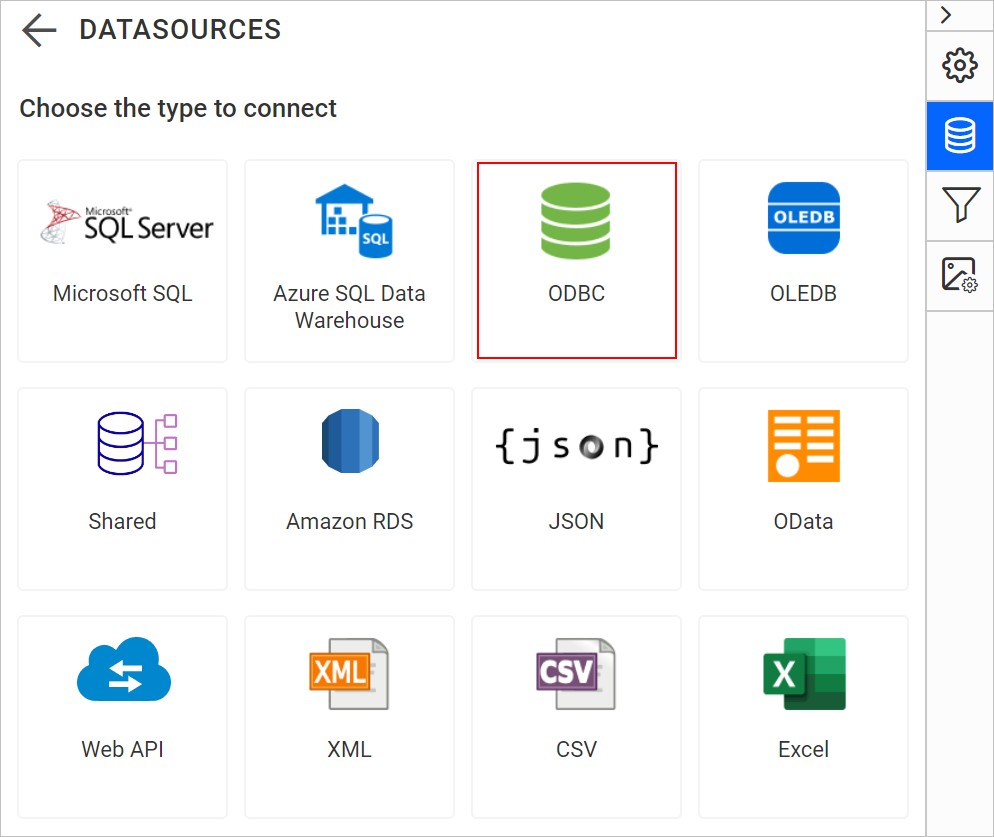Screen dimensions: 994x837
Task: Choose the CSV file datasource
Action: [x=576, y=717]
